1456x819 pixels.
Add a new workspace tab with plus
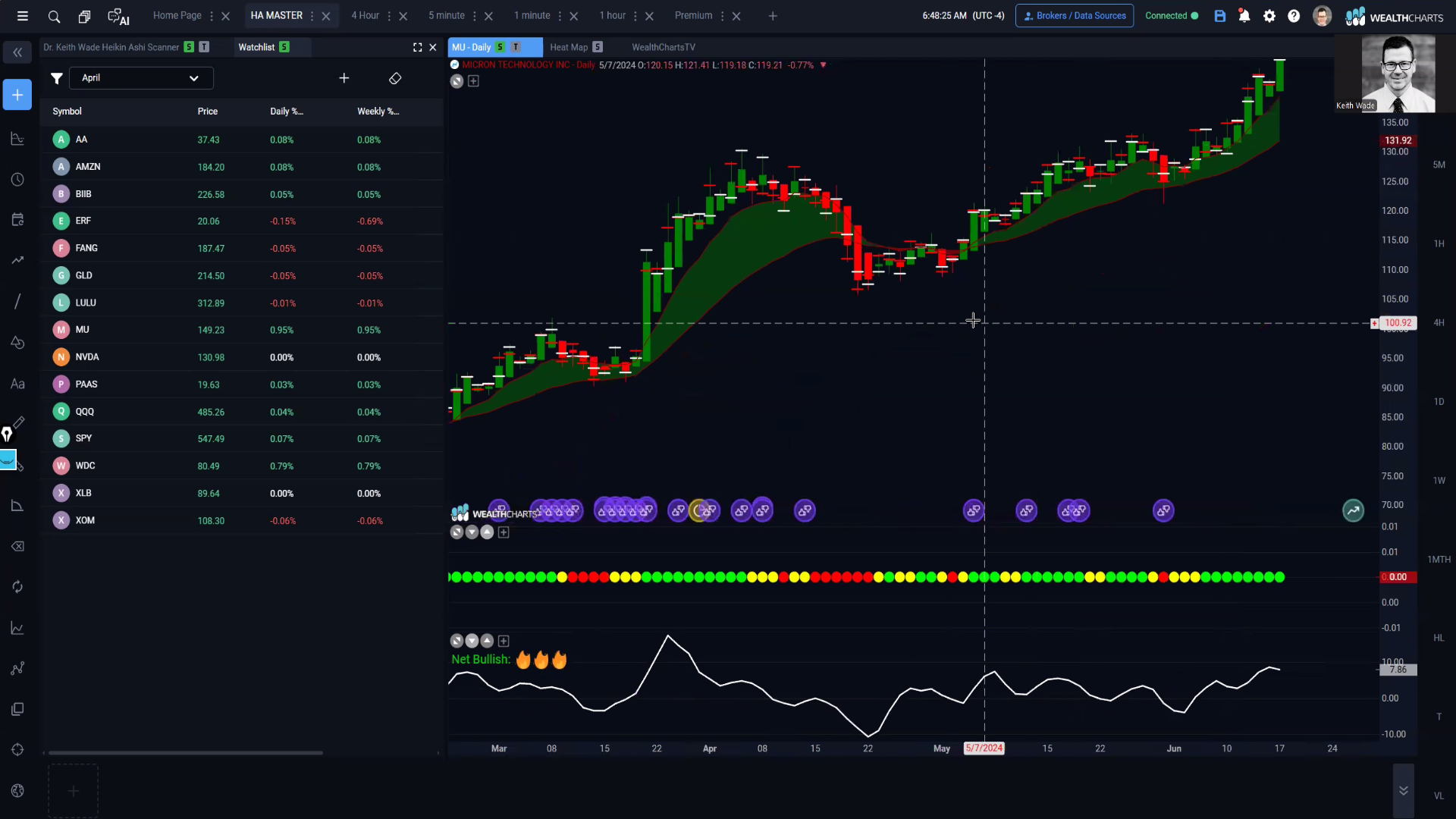(773, 16)
